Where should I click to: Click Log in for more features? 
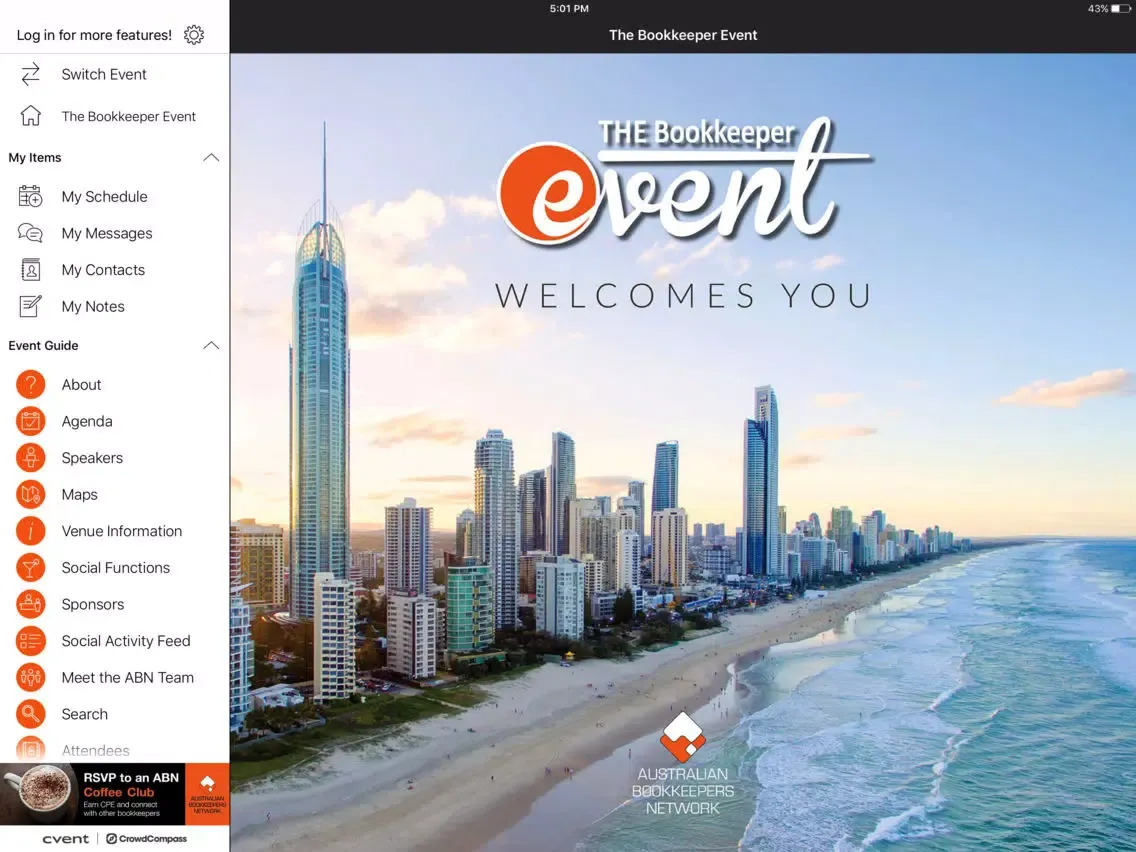click(94, 35)
